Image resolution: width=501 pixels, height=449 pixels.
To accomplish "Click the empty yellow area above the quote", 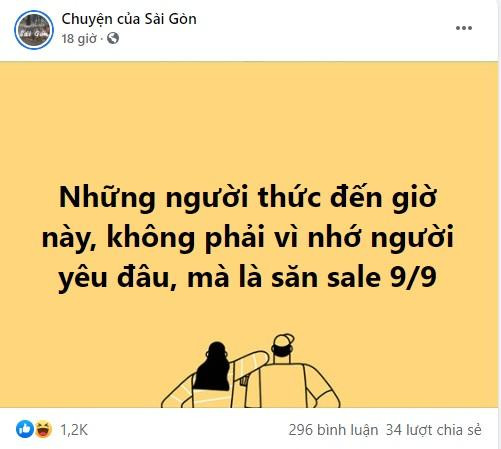I will tap(249, 120).
